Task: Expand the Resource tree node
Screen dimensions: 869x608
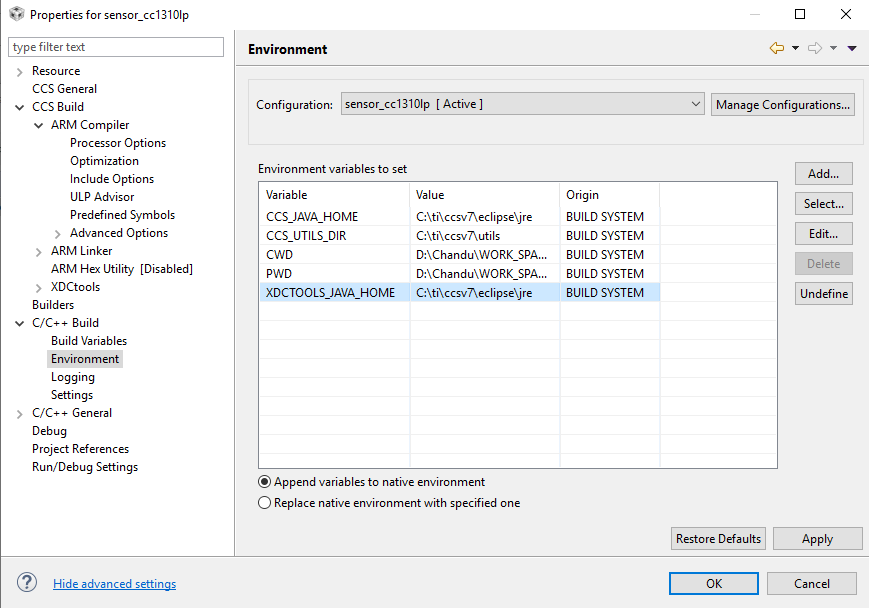Action: point(20,72)
